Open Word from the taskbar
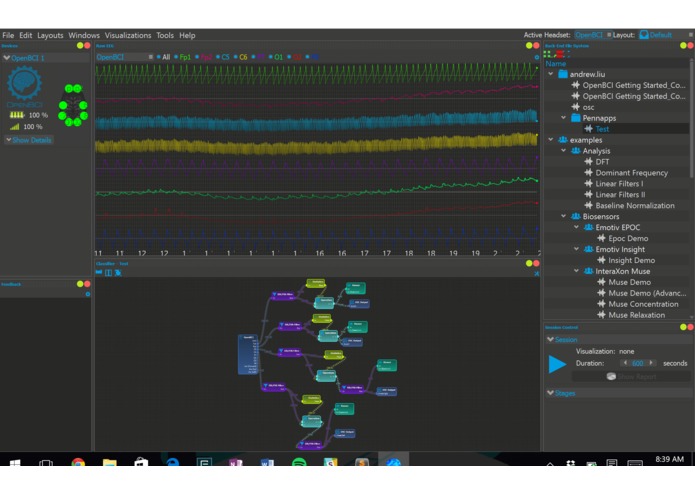 tap(267, 463)
